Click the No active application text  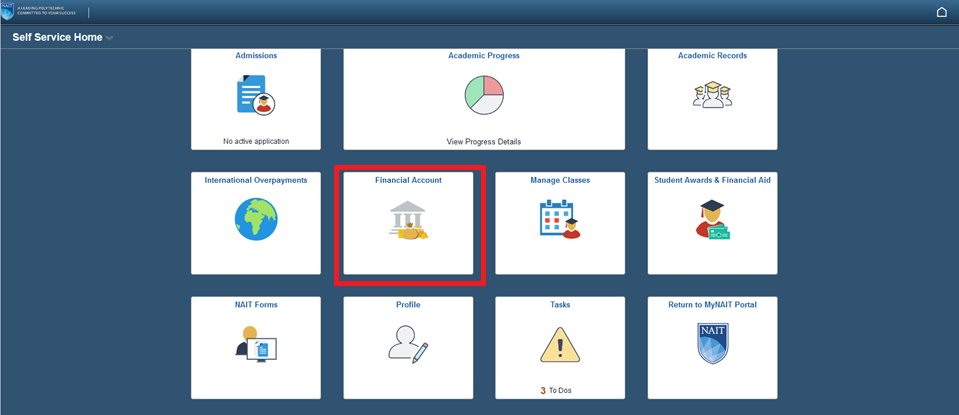pos(255,141)
